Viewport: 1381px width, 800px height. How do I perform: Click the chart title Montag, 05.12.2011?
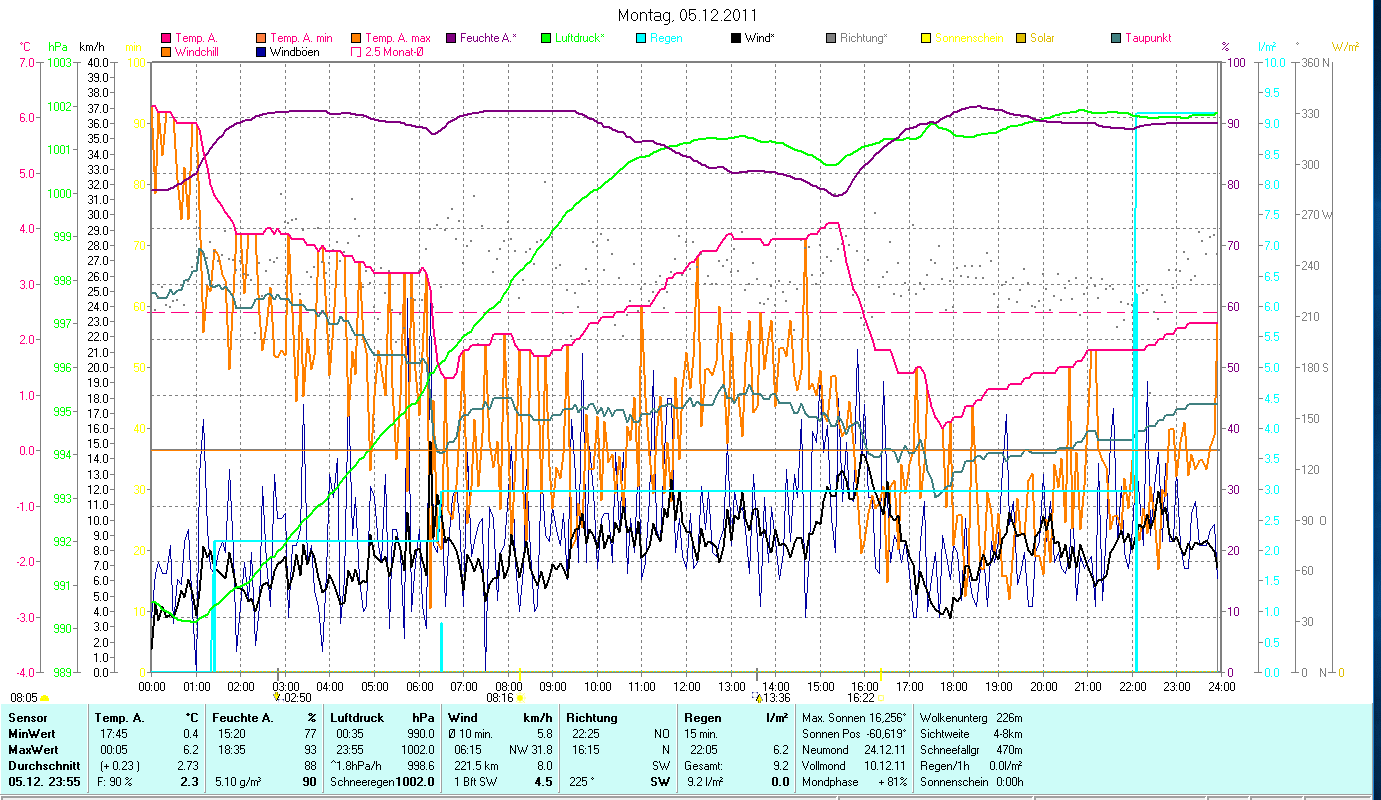(687, 15)
